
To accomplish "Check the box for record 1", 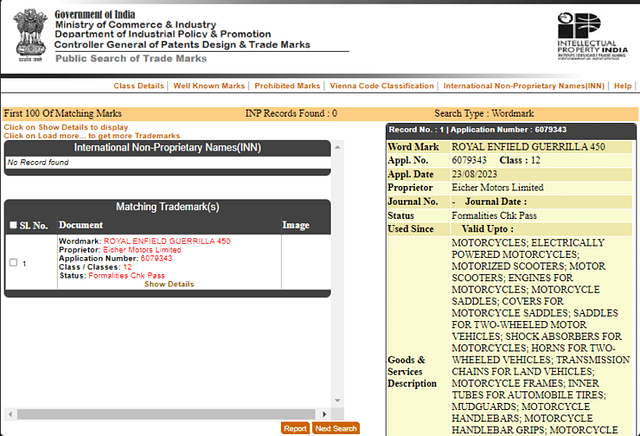I will (x=13, y=262).
